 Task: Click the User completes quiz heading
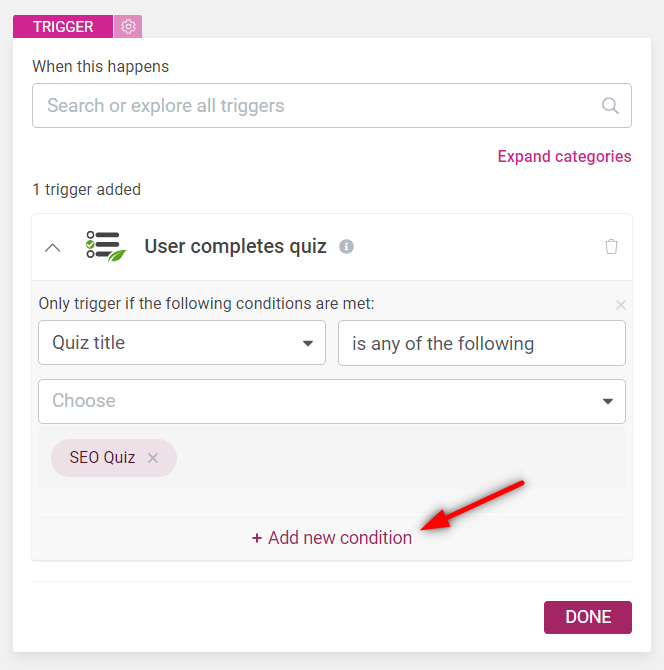click(235, 246)
